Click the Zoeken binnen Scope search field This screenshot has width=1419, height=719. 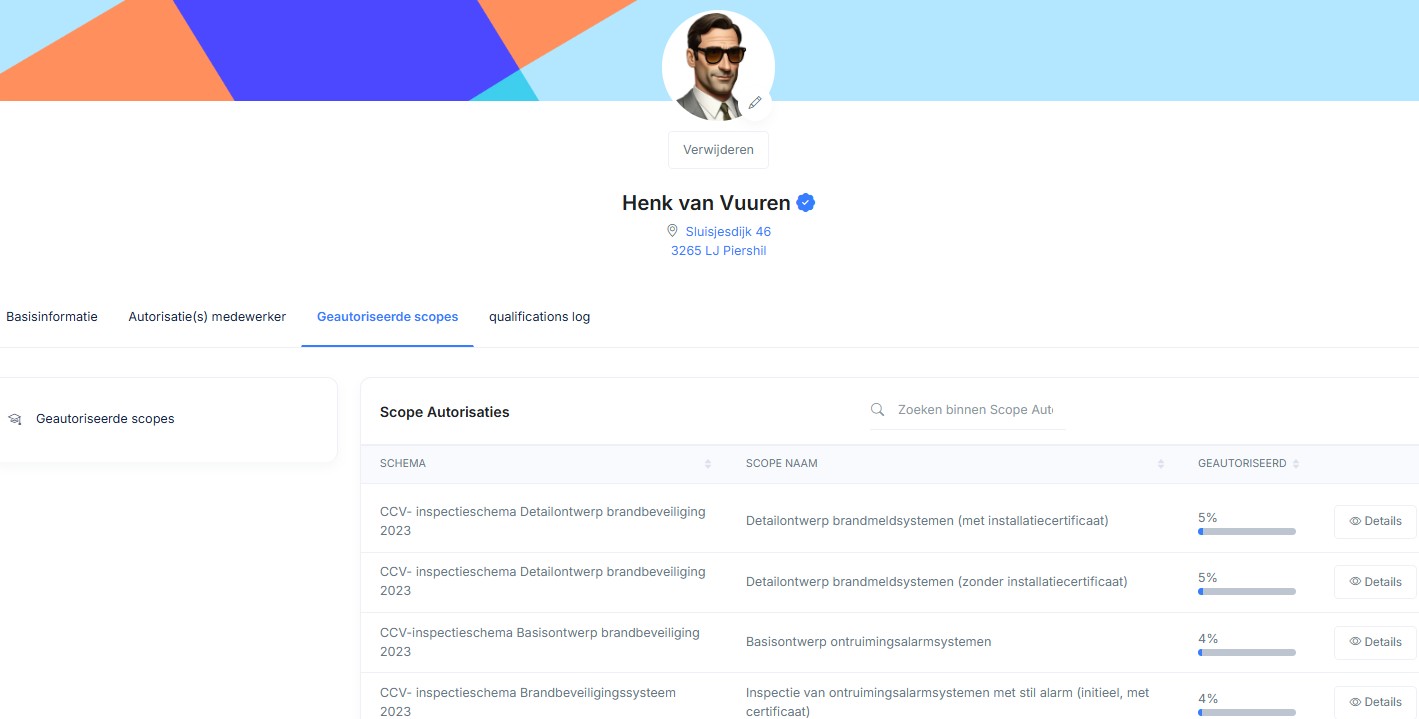[x=975, y=410]
